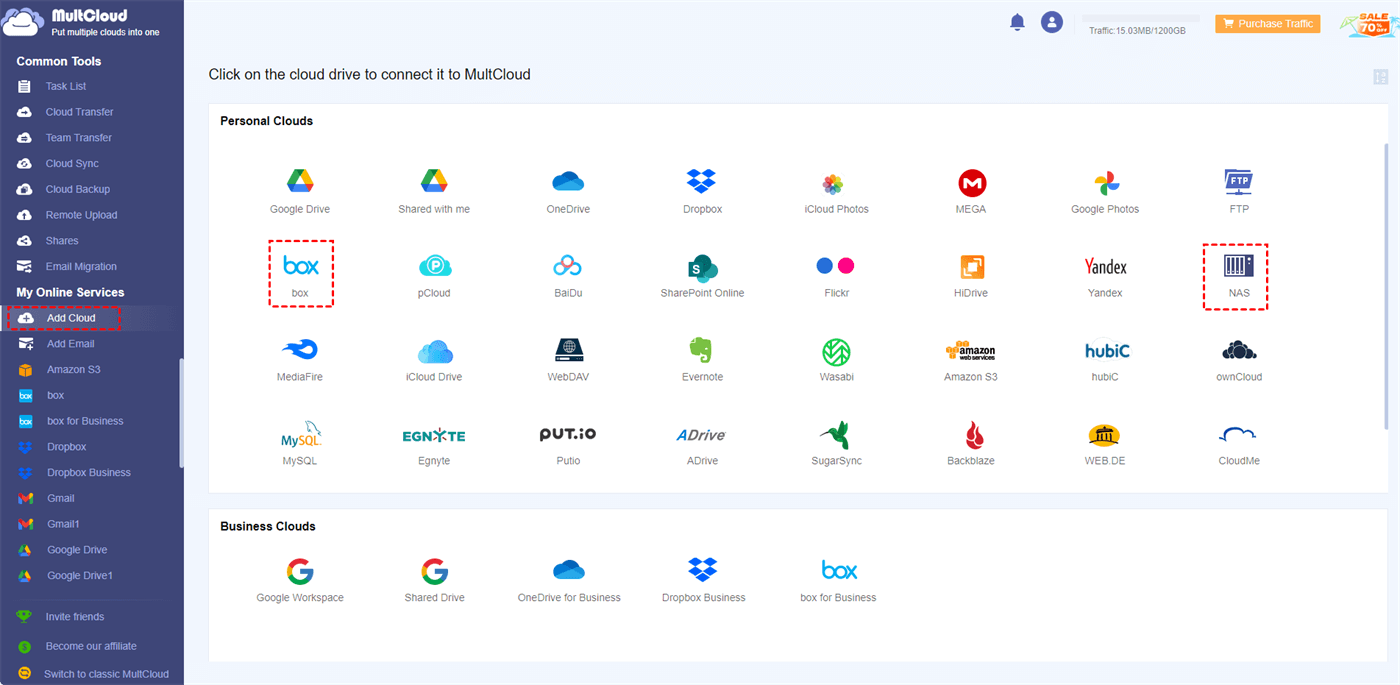Viewport: 1400px width, 685px height.
Task: Add the BaiDu cloud drive
Action: (x=568, y=266)
